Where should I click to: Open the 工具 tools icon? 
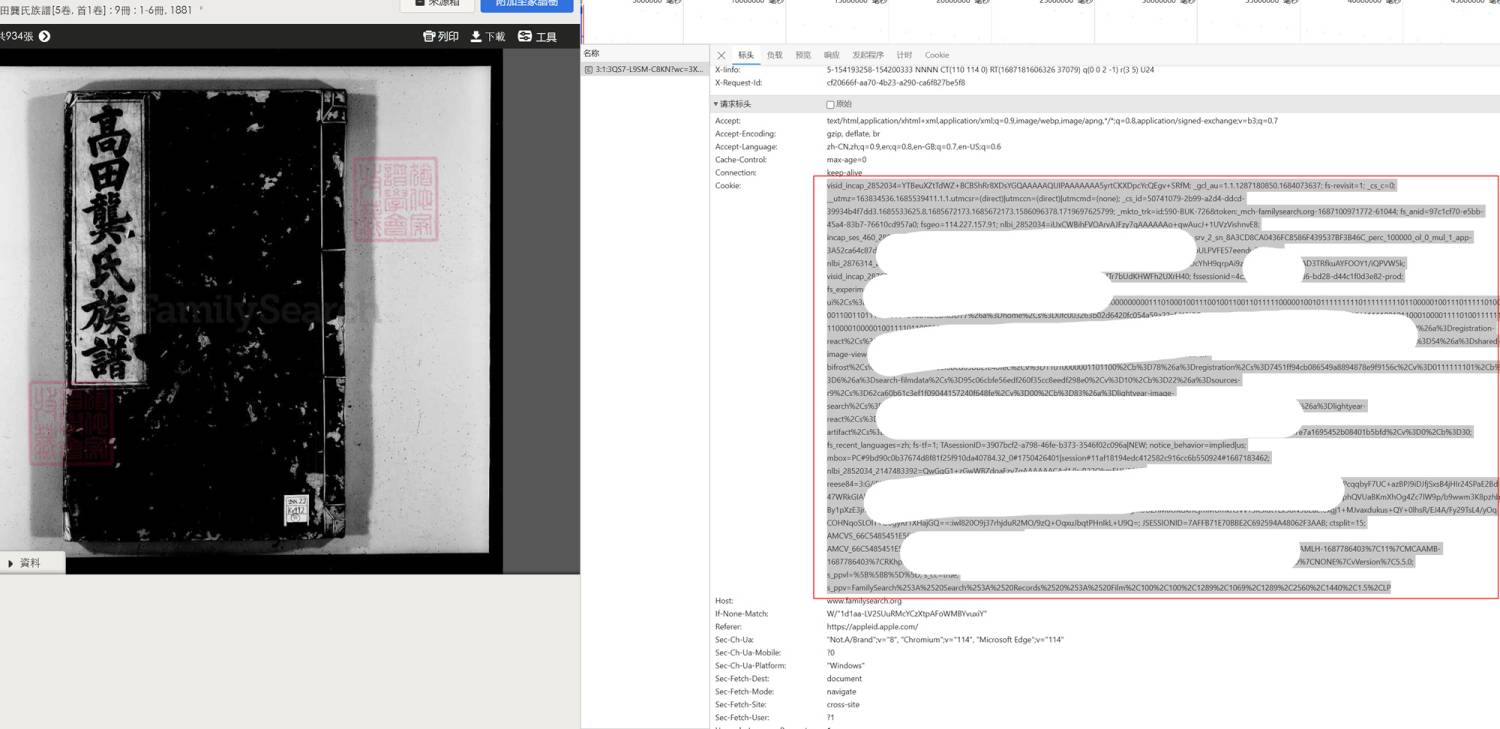[x=525, y=36]
